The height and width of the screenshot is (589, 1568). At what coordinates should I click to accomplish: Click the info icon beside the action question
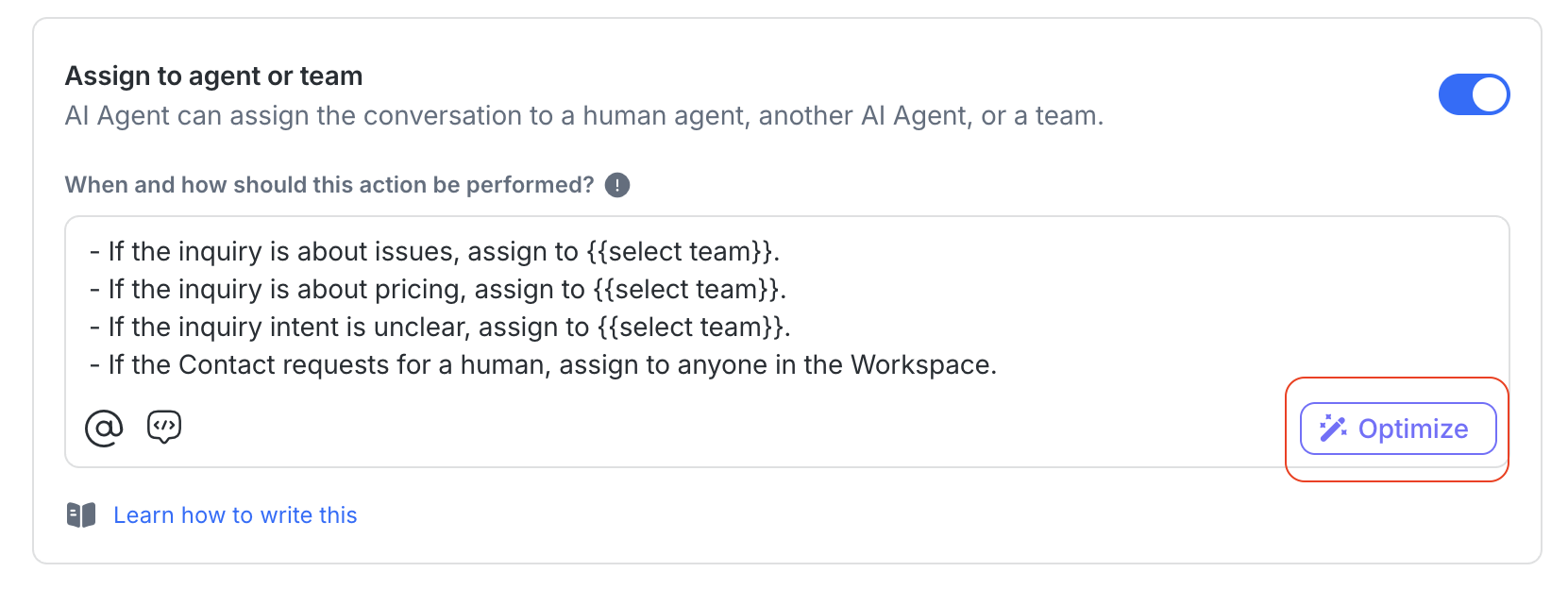pyautogui.click(x=617, y=185)
